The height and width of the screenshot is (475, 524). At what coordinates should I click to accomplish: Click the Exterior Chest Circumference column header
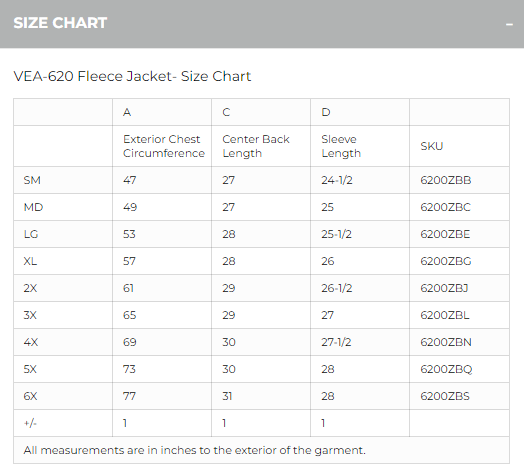[164, 146]
